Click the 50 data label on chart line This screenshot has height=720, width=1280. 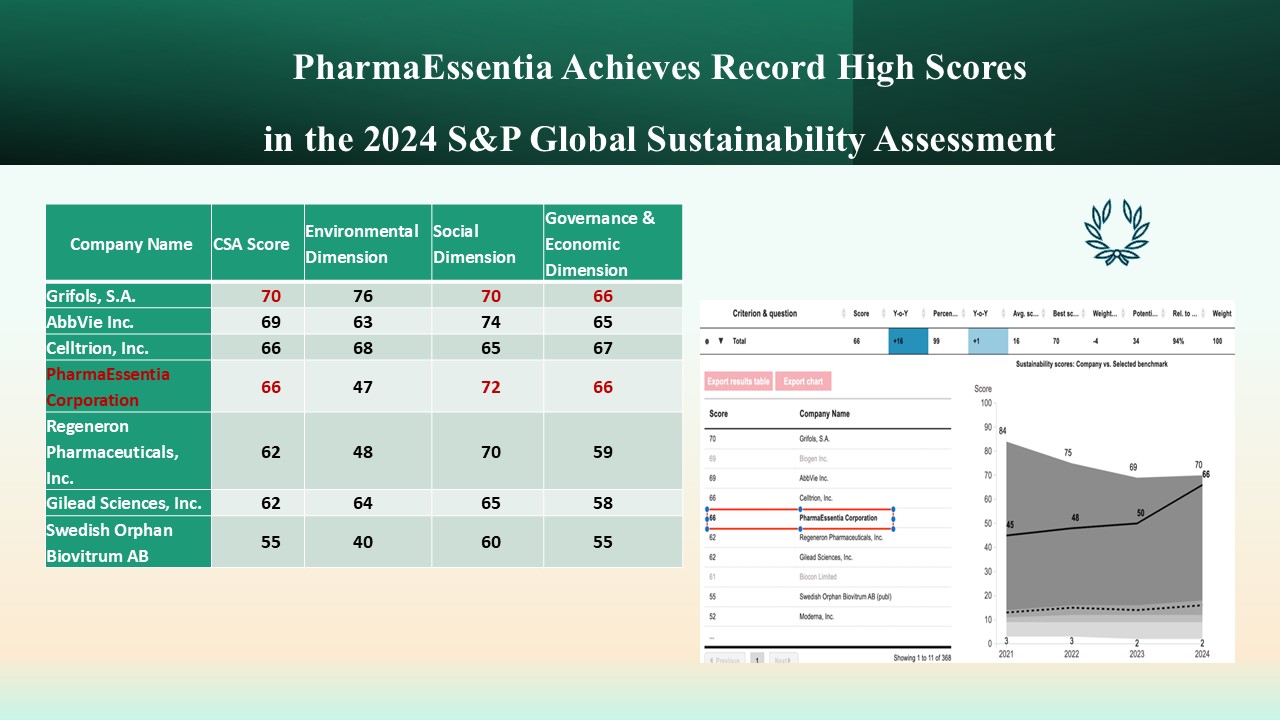click(x=1139, y=513)
